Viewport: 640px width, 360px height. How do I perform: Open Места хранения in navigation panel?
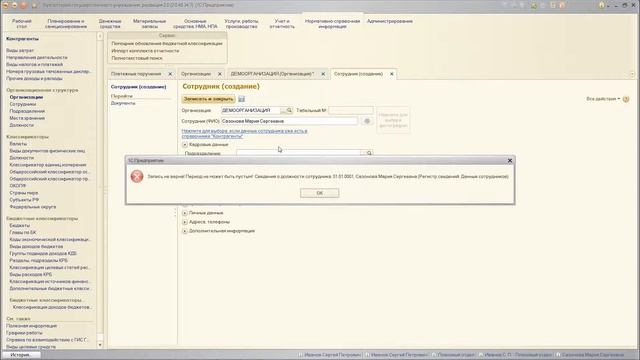point(27,118)
